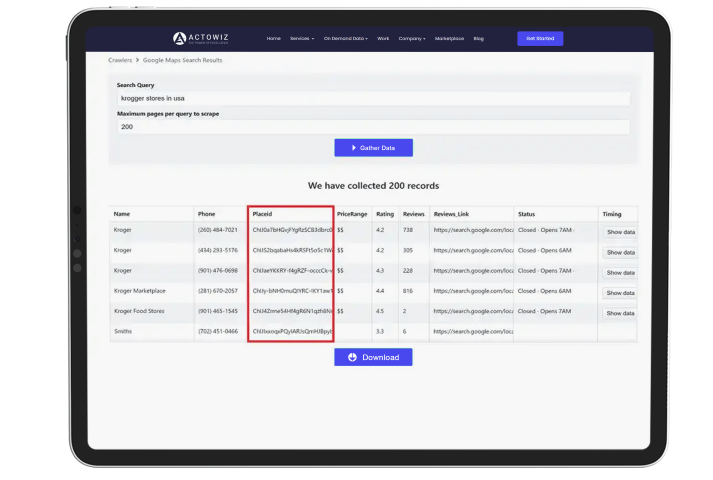Show data for the Kroger Food Stores row
Screen dimensions: 713x480
tap(620, 314)
